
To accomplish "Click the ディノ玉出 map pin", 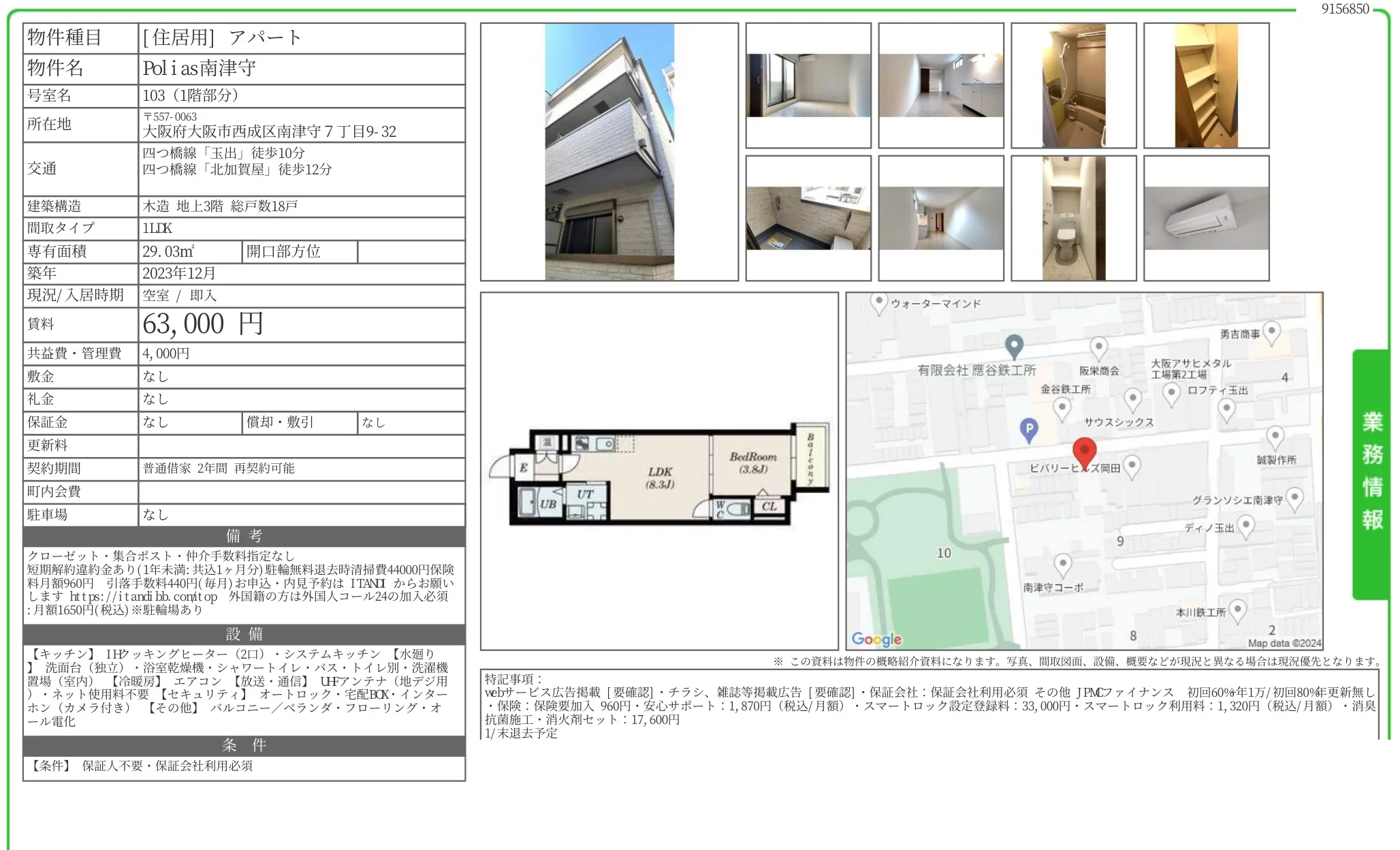I will tap(1245, 525).
